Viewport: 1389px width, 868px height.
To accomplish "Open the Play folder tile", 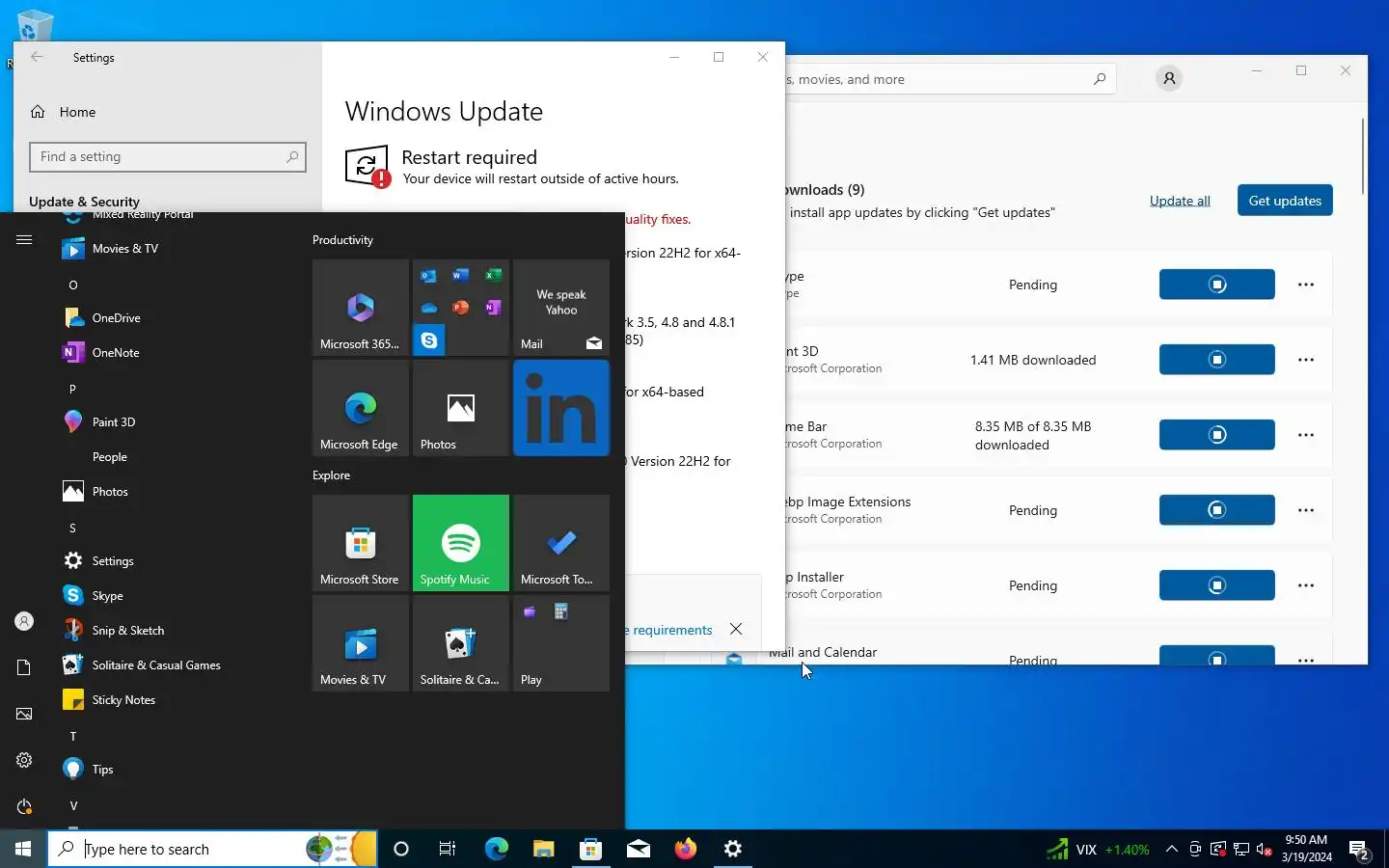I will click(x=561, y=643).
